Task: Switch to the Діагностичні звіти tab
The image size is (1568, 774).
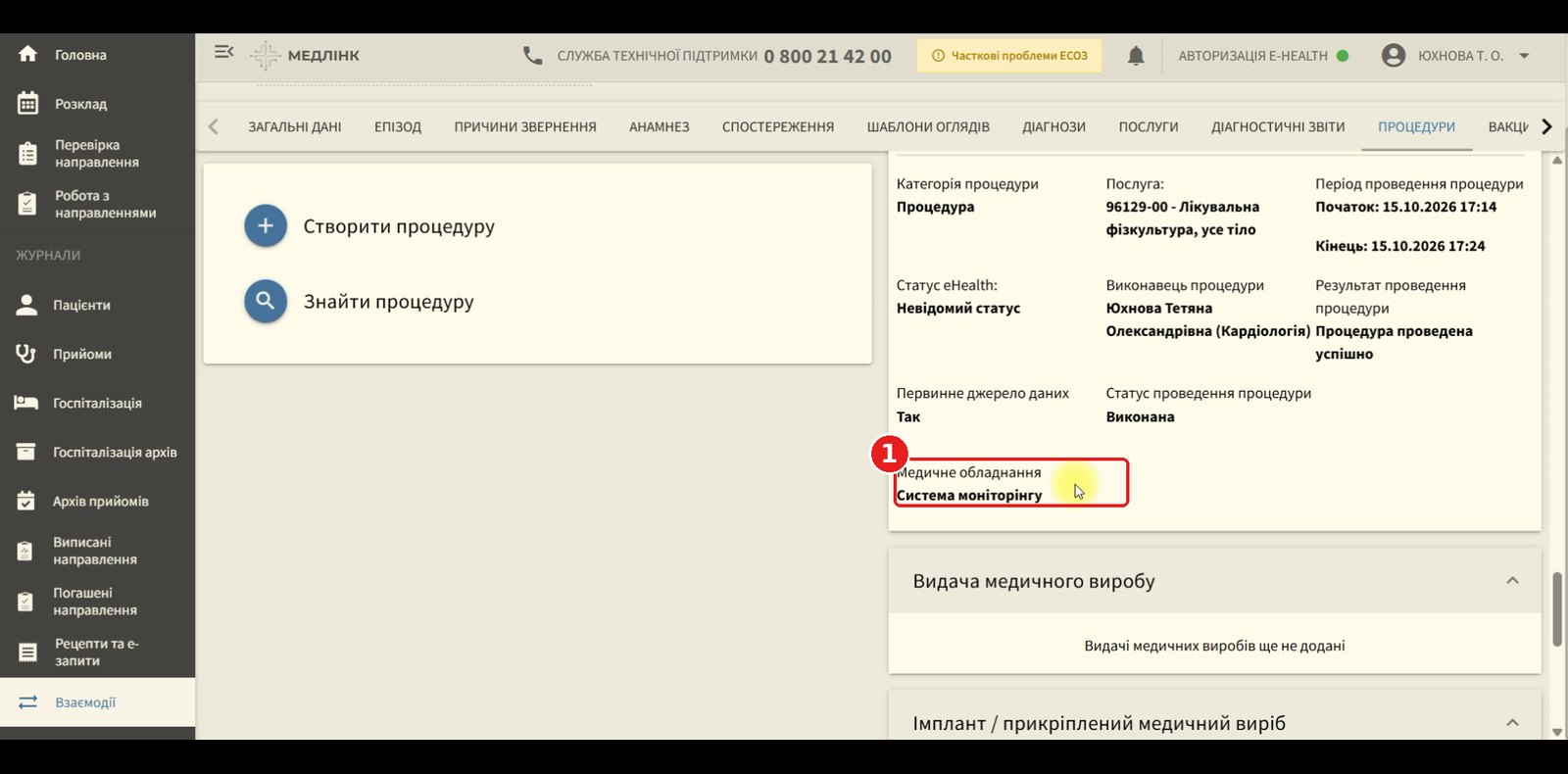Action: click(1278, 127)
